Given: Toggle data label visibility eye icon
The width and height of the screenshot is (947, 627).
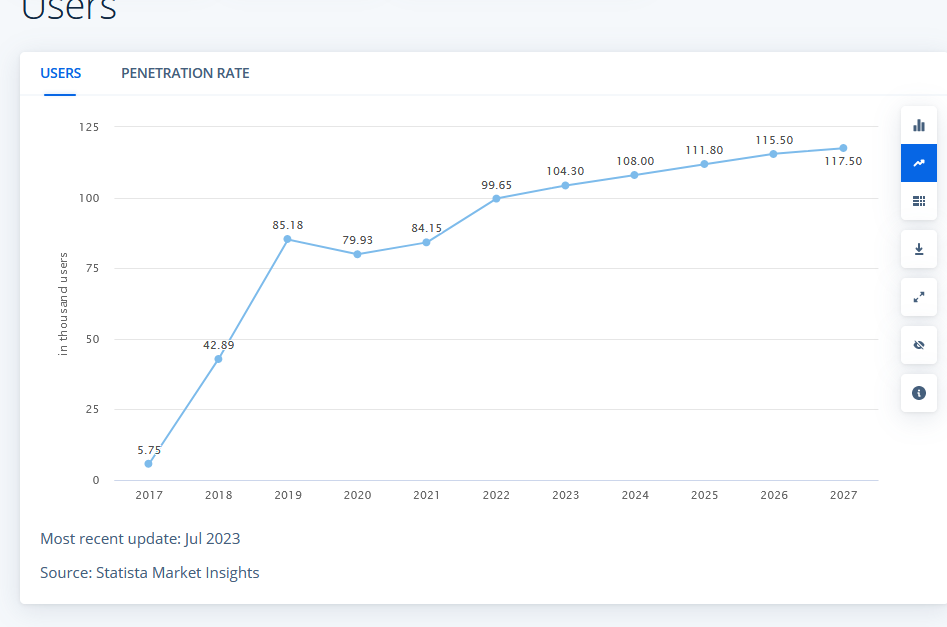Looking at the screenshot, I should click(919, 345).
